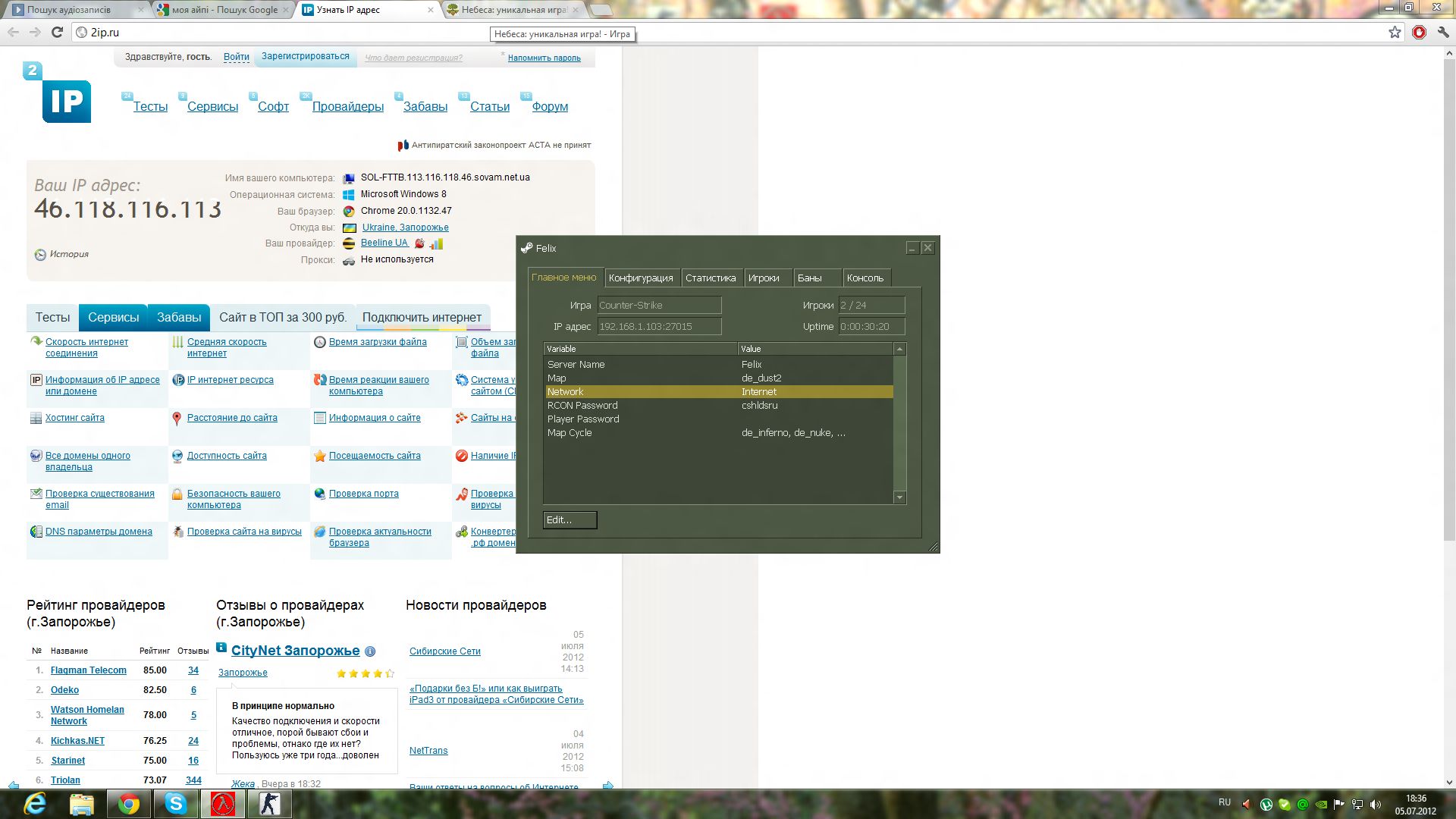Click the star icon beside Посещаемость сайта

(x=320, y=456)
